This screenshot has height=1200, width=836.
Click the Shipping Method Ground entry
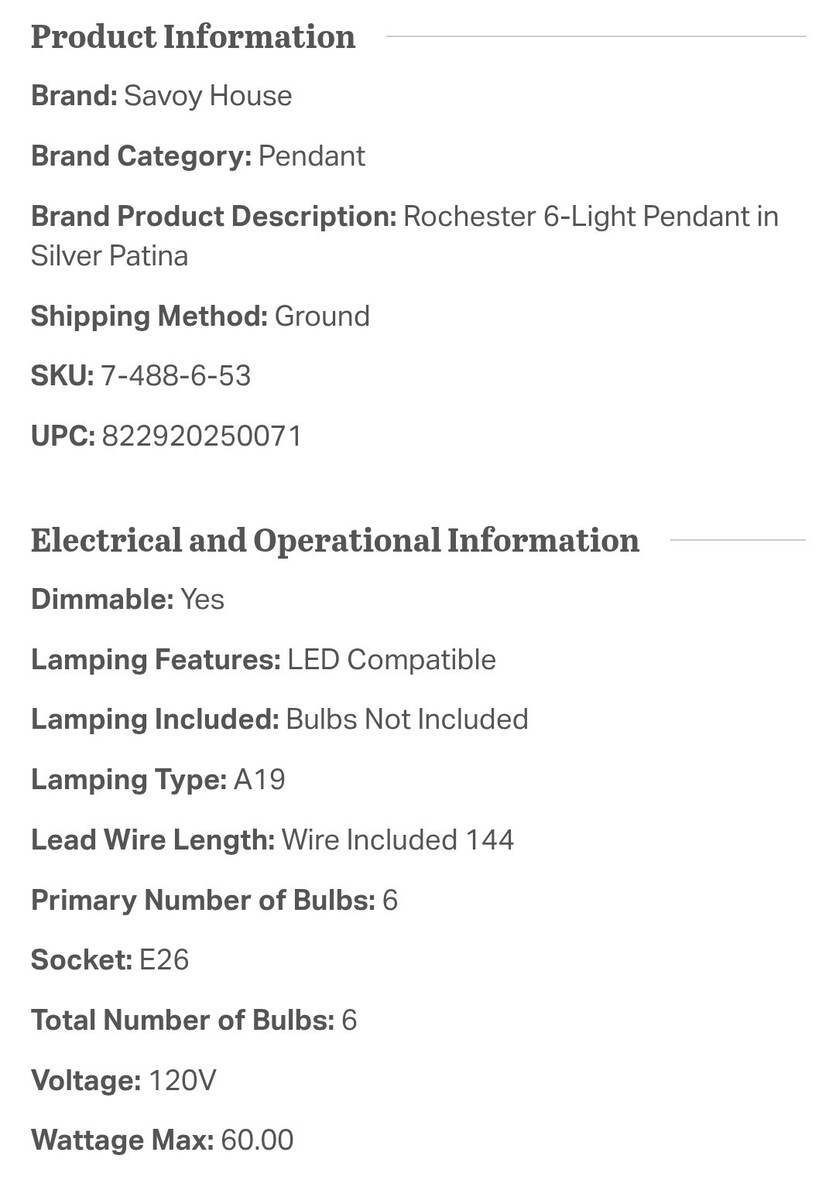(200, 316)
